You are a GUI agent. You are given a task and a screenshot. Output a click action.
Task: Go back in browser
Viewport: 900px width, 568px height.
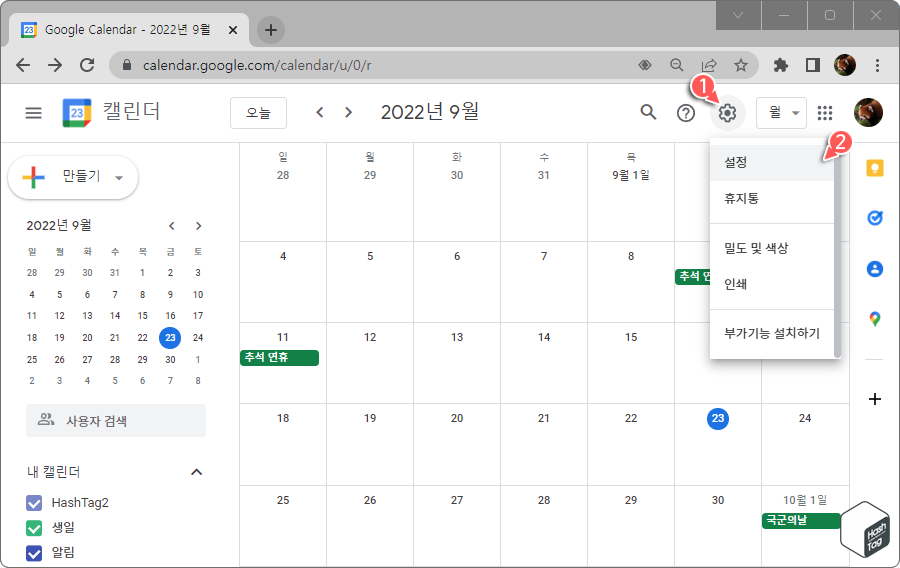[x=23, y=65]
